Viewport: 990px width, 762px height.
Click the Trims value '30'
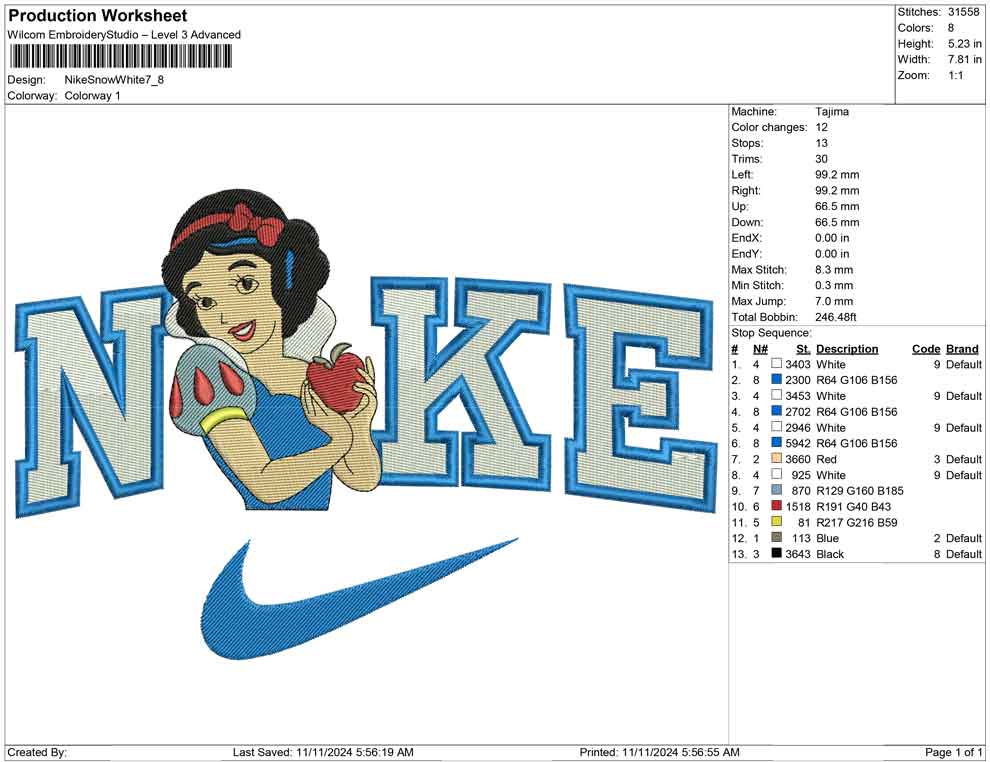pos(821,158)
